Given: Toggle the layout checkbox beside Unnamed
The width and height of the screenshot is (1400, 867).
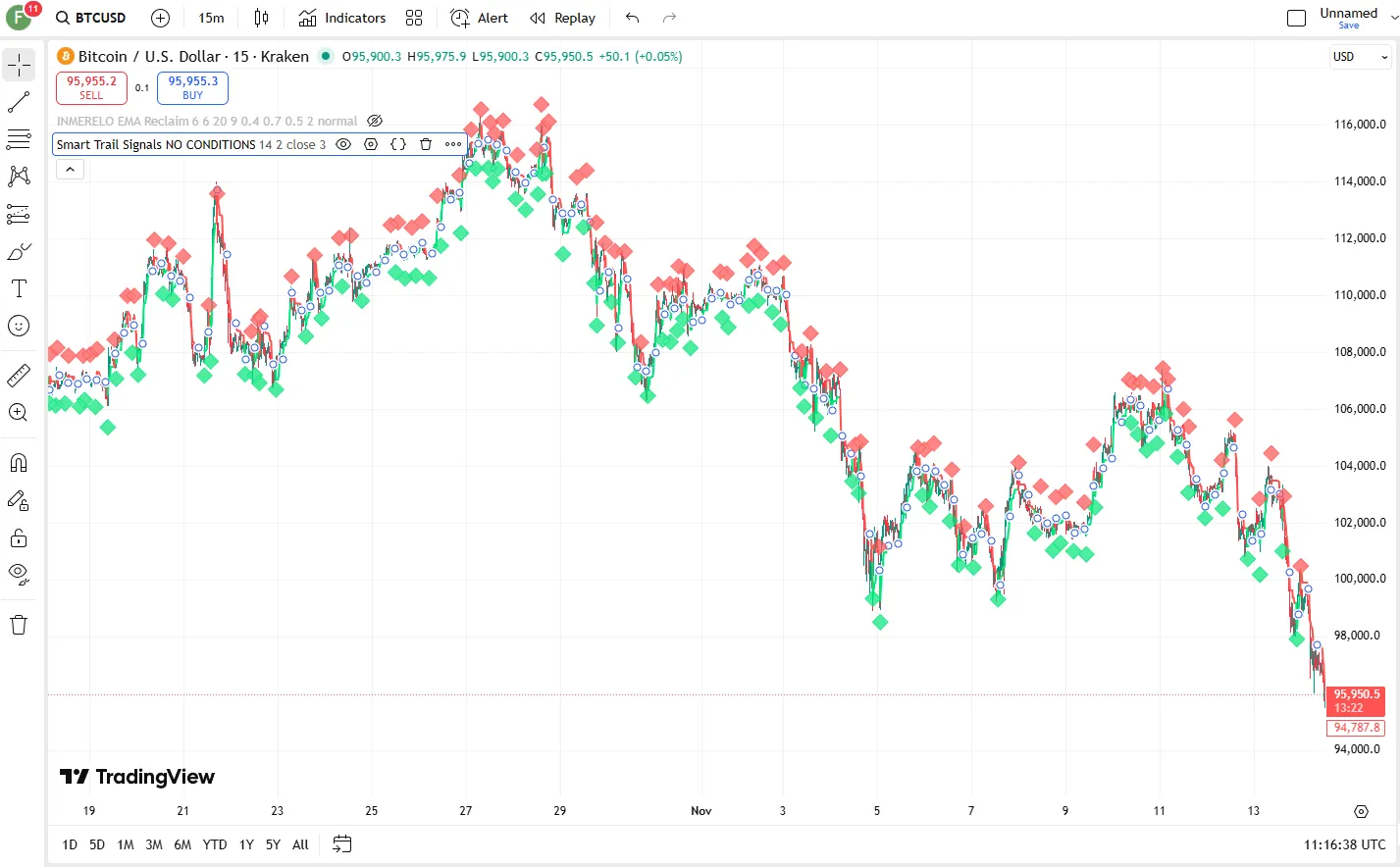Looking at the screenshot, I should 1296,18.
